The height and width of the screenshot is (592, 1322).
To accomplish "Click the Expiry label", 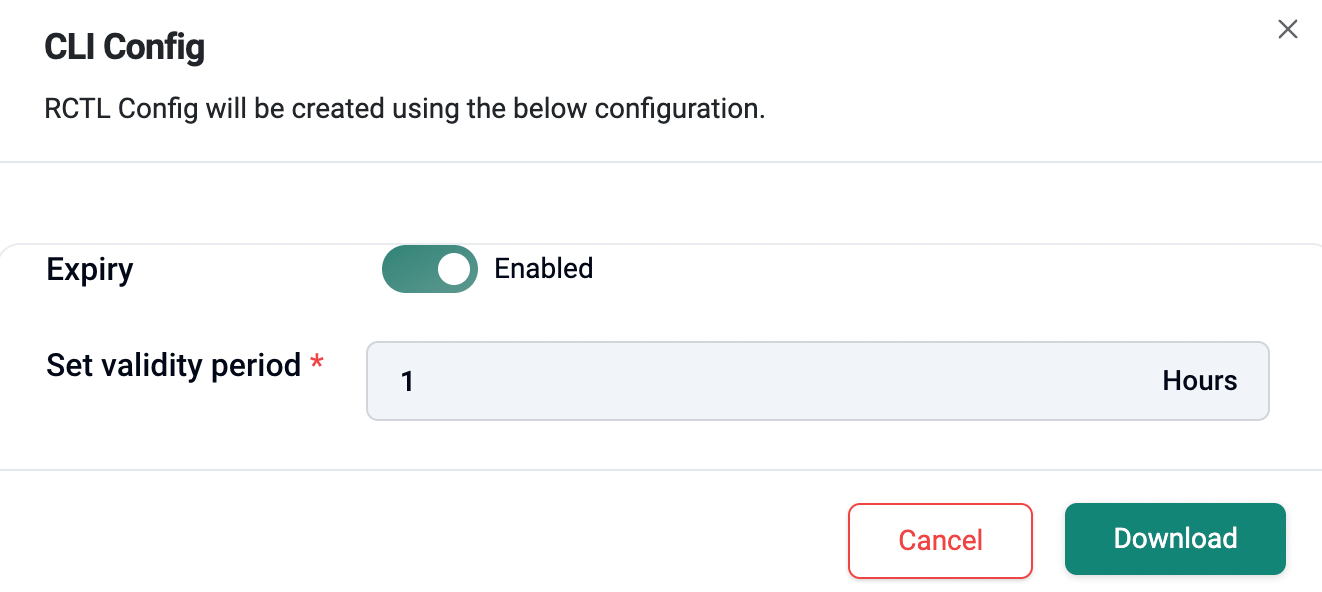I will click(89, 269).
